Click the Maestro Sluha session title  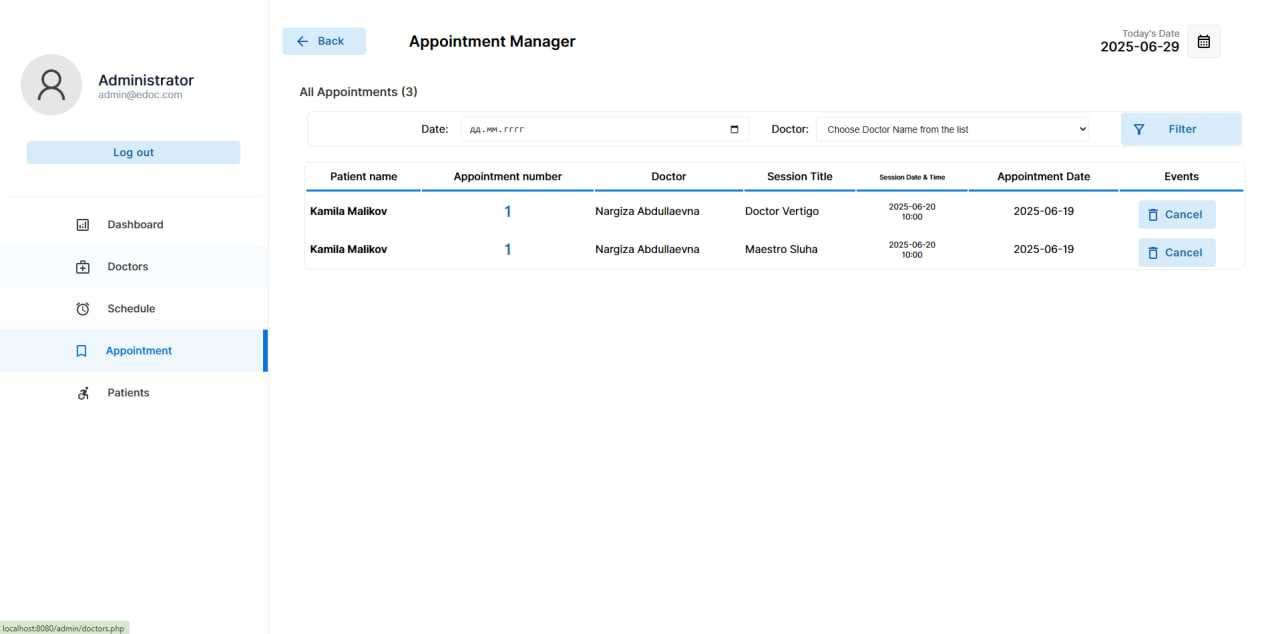click(781, 249)
